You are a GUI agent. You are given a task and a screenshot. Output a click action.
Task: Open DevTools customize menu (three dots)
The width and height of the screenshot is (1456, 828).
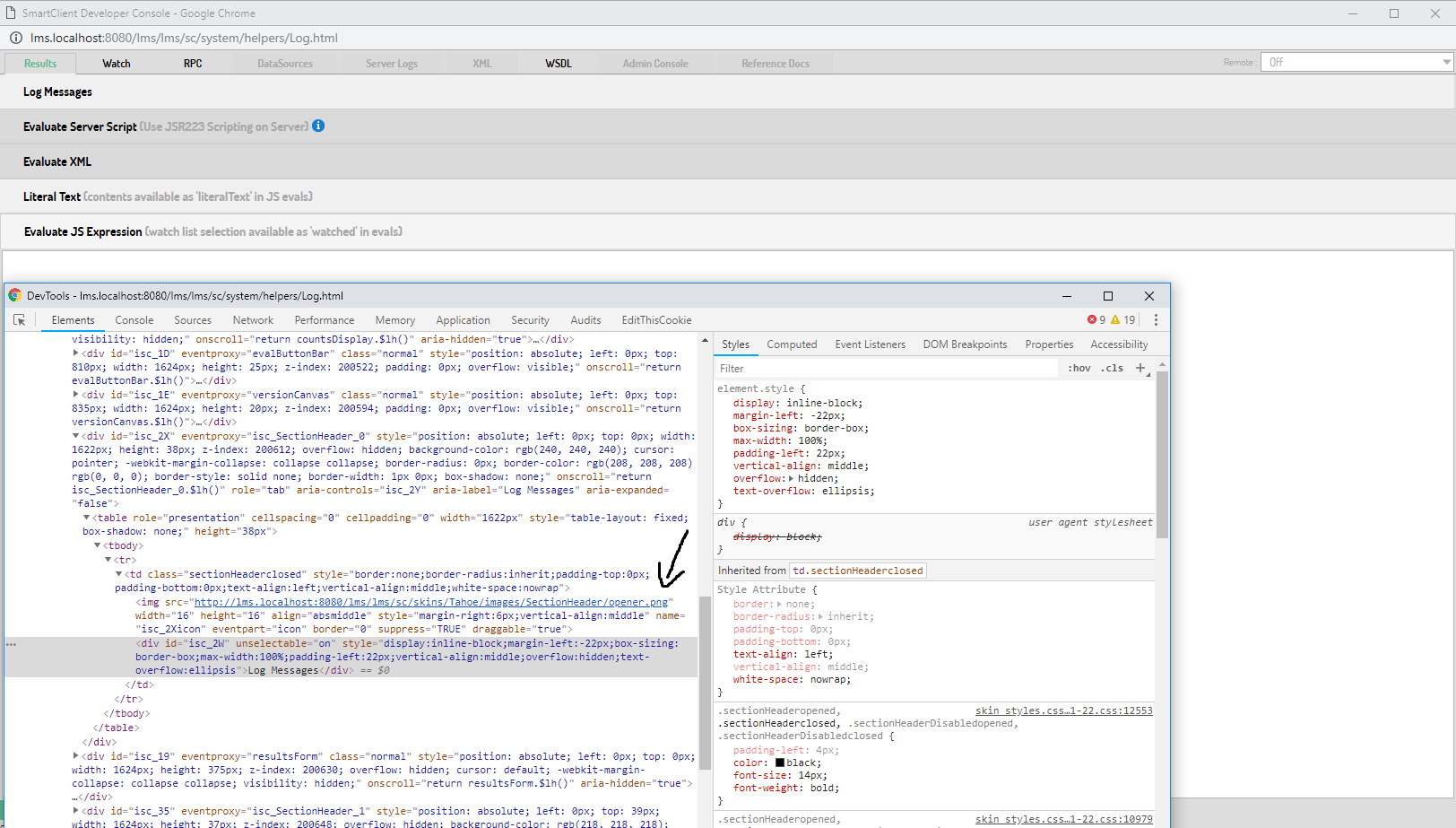tap(1156, 320)
